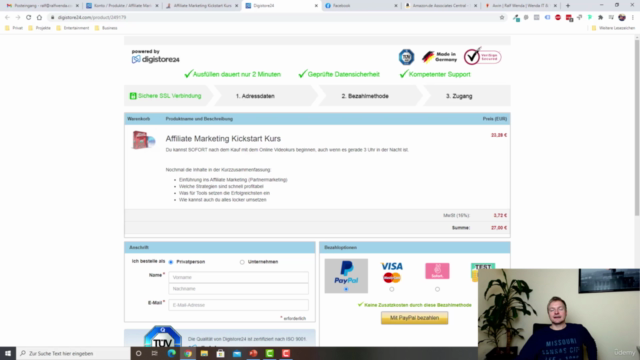
Task: Switch to the Posteingang mail tab
Action: click(41, 6)
